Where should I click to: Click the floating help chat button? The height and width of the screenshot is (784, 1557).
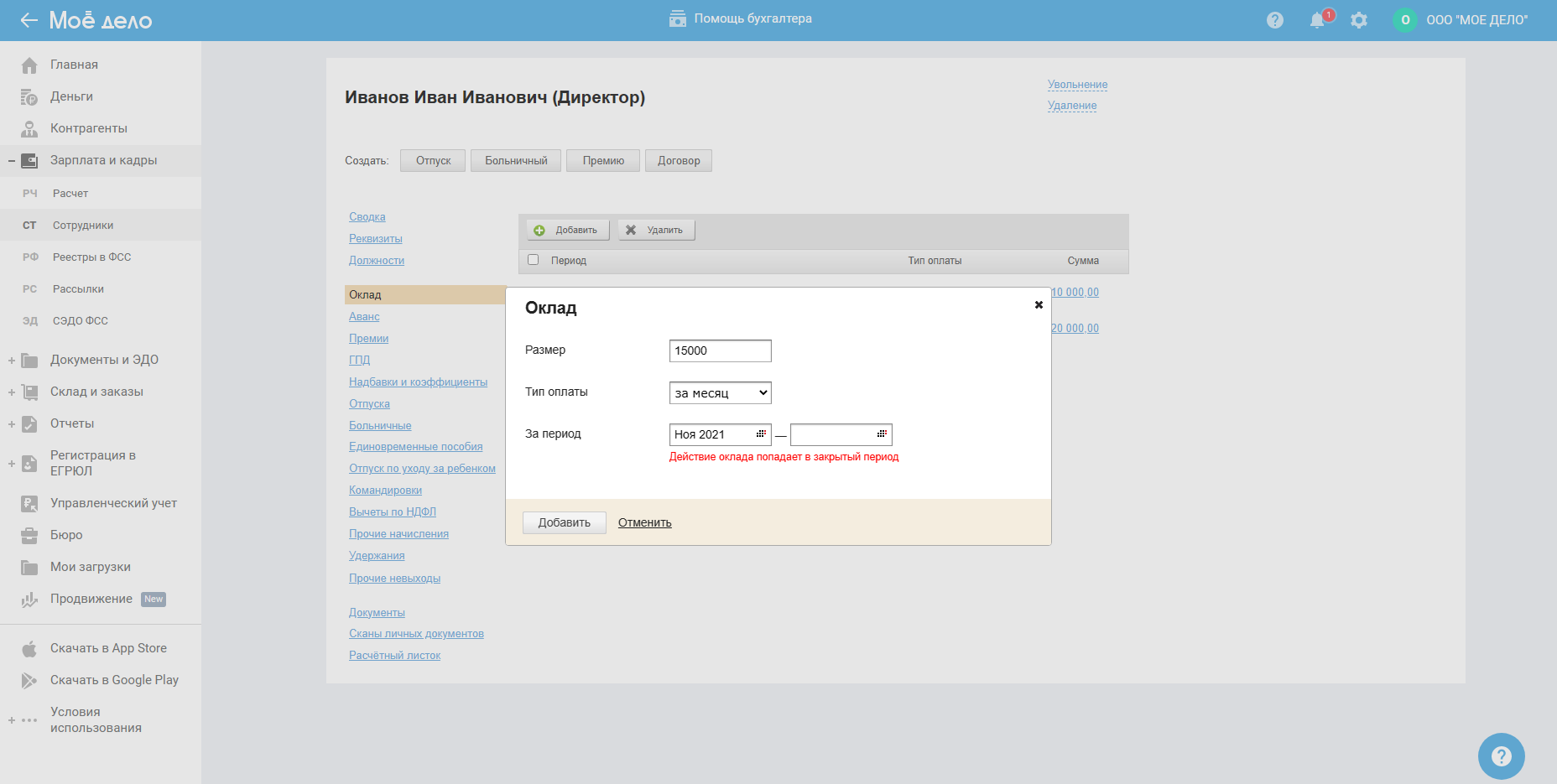1501,755
